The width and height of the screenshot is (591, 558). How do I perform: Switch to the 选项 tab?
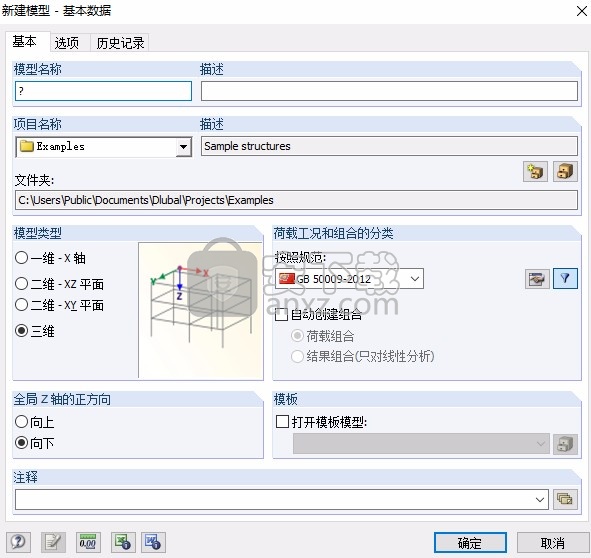click(x=67, y=43)
